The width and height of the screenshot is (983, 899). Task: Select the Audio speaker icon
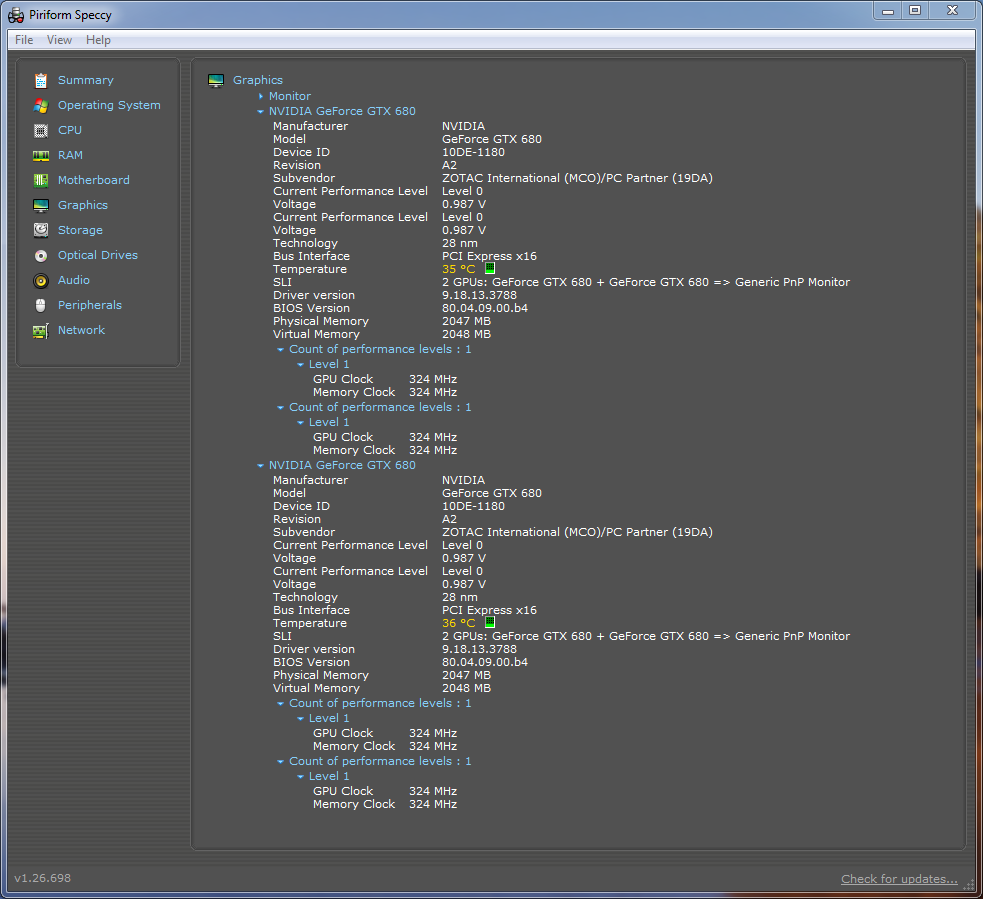click(x=41, y=280)
